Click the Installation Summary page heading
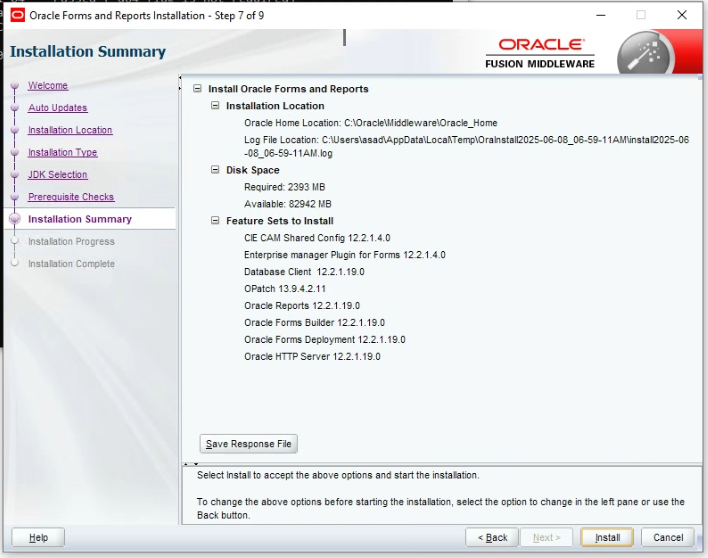Viewport: 708px width, 558px height. coord(88,51)
